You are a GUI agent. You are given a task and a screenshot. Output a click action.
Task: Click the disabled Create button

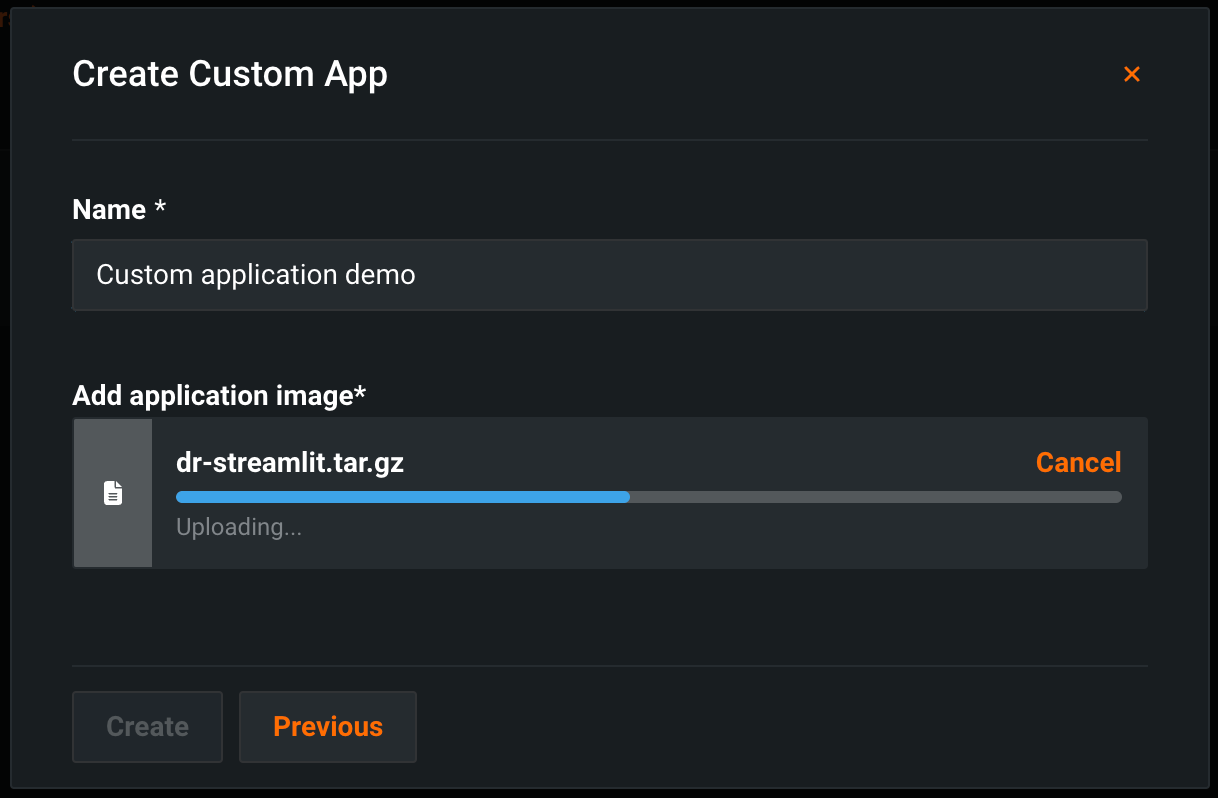(147, 726)
